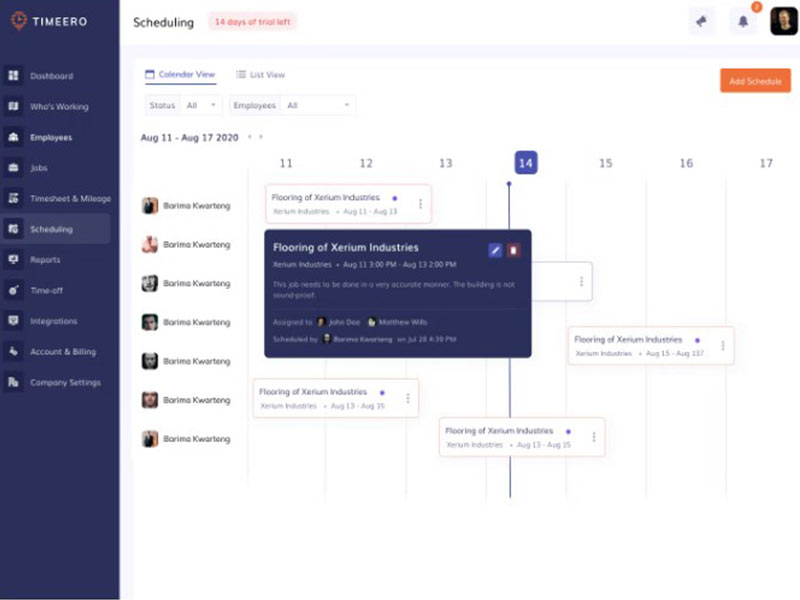Open the Reports sidebar icon
The image size is (800, 600).
point(13,259)
